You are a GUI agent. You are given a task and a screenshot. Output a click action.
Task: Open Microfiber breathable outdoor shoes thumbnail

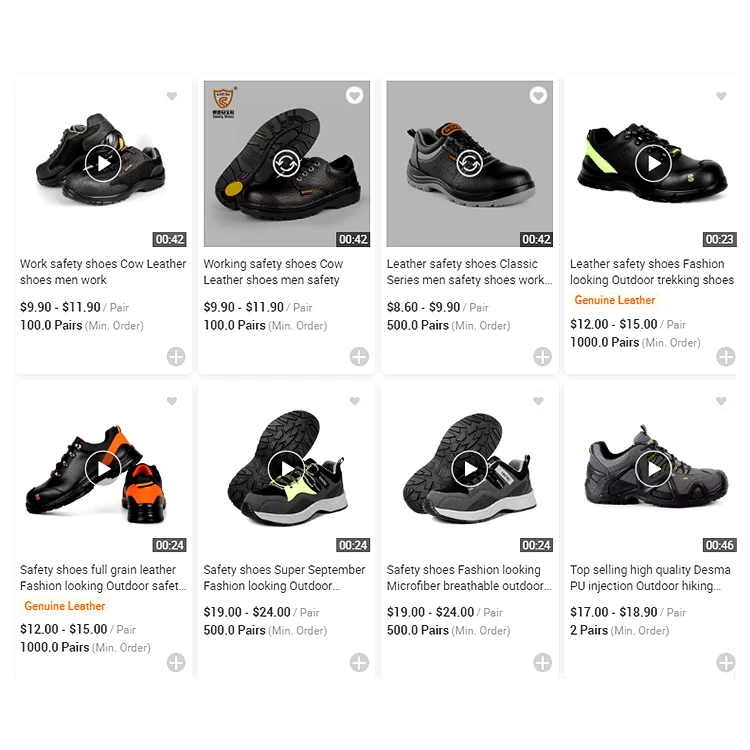click(x=470, y=469)
